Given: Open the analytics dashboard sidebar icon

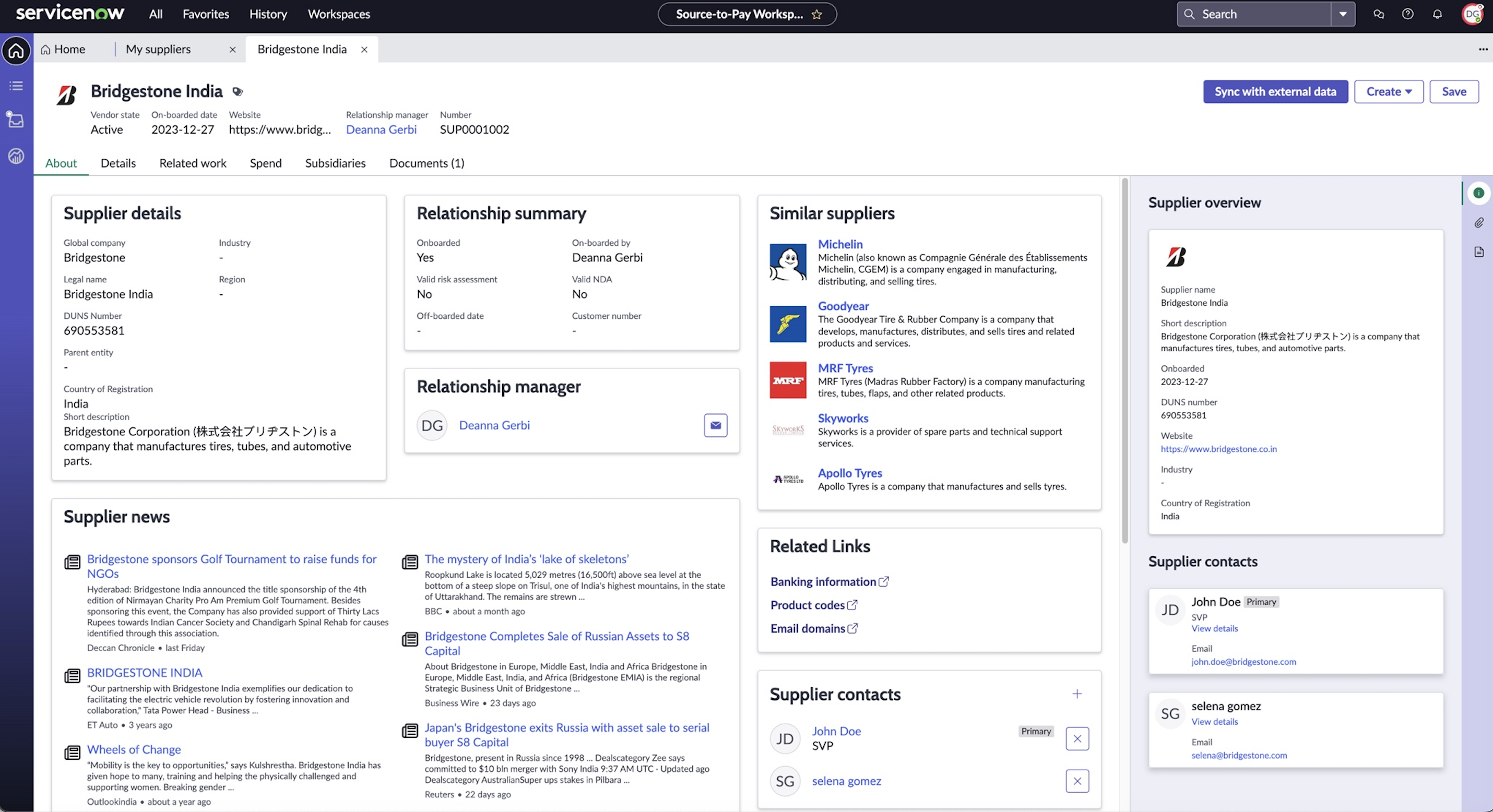Looking at the screenshot, I should [x=16, y=156].
